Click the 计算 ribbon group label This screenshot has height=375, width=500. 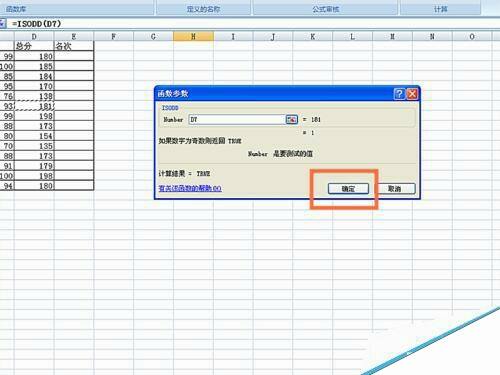tap(440, 9)
